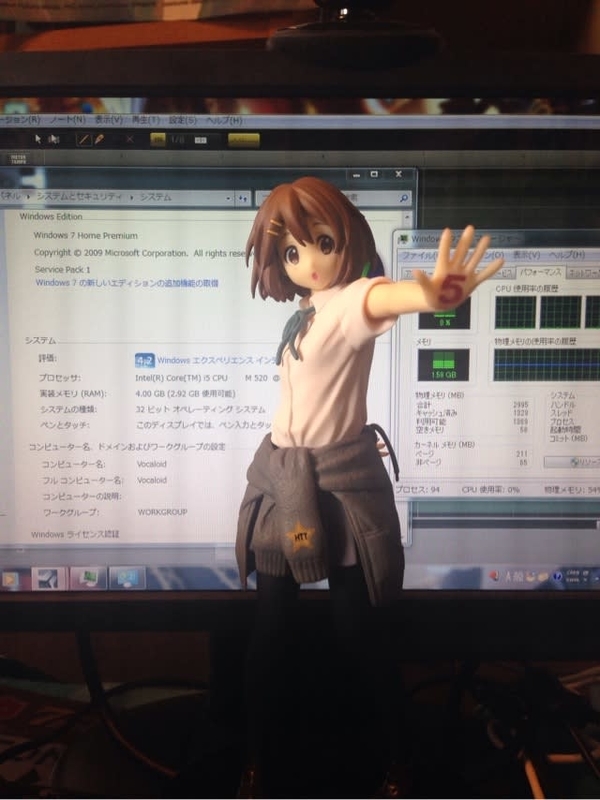
Task: Open the address bar history dropdown arrow
Action: pyautogui.click(x=228, y=198)
